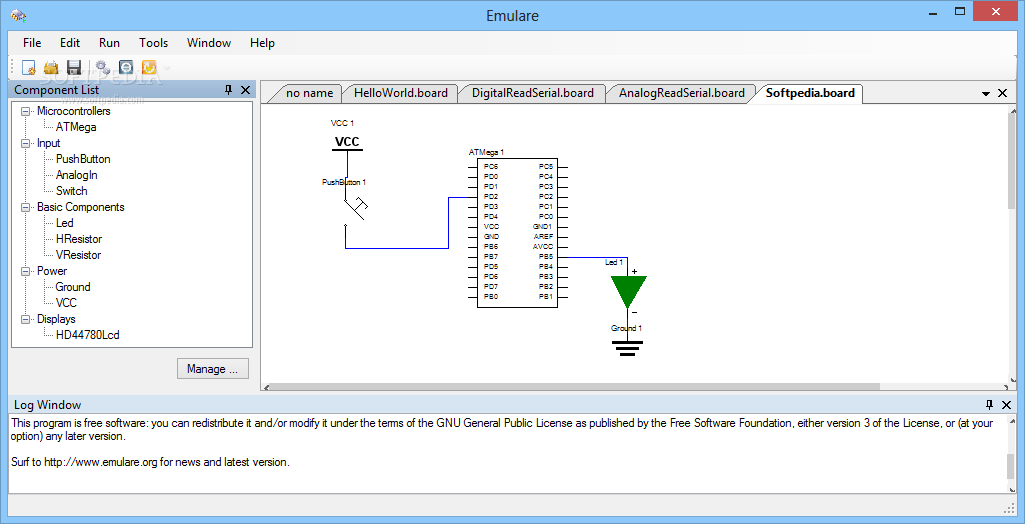Viewport: 1025px width, 524px height.
Task: Click the blue circular toolbar icon
Action: click(126, 67)
